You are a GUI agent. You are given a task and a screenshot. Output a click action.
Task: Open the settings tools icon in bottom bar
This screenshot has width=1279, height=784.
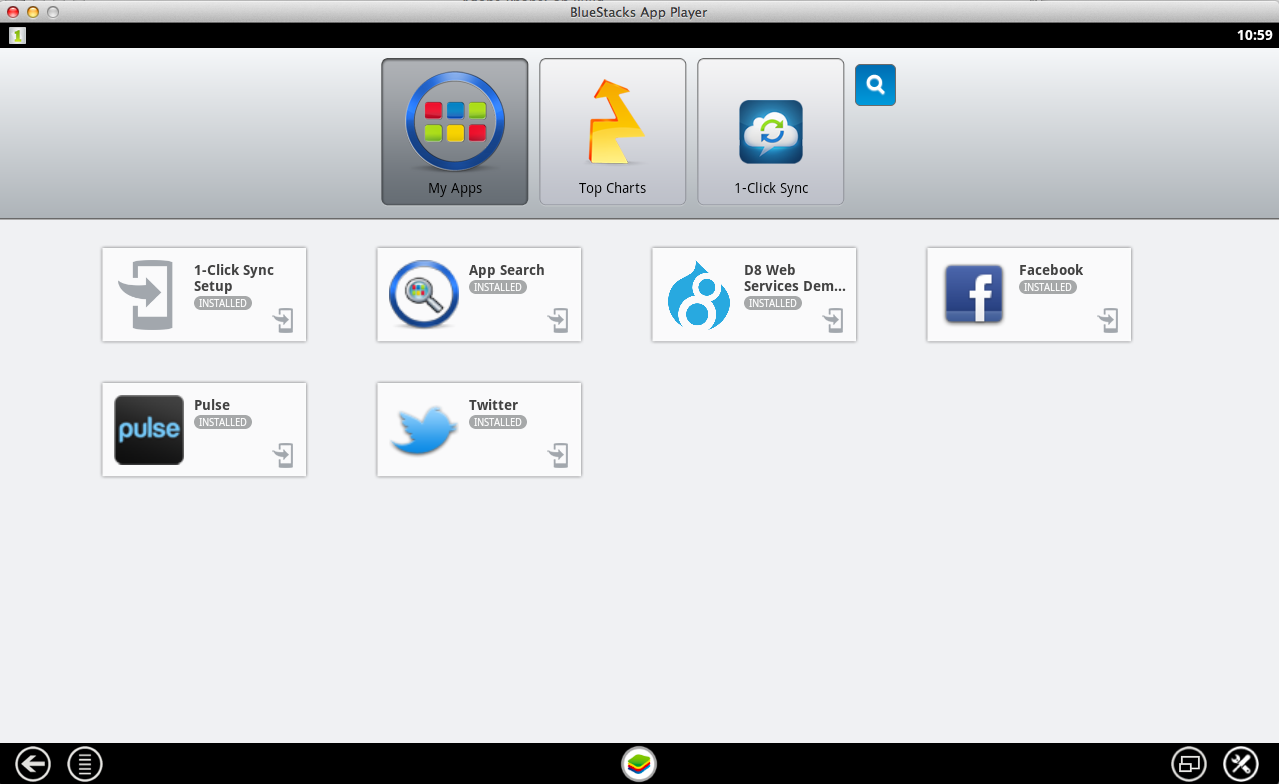coord(1241,765)
